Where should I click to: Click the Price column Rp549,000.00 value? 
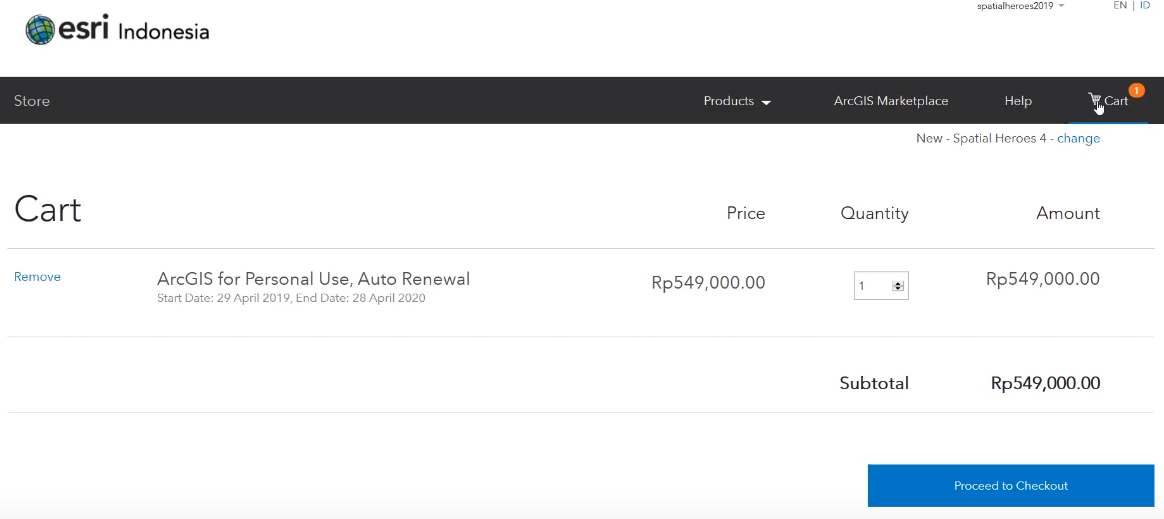coord(708,283)
